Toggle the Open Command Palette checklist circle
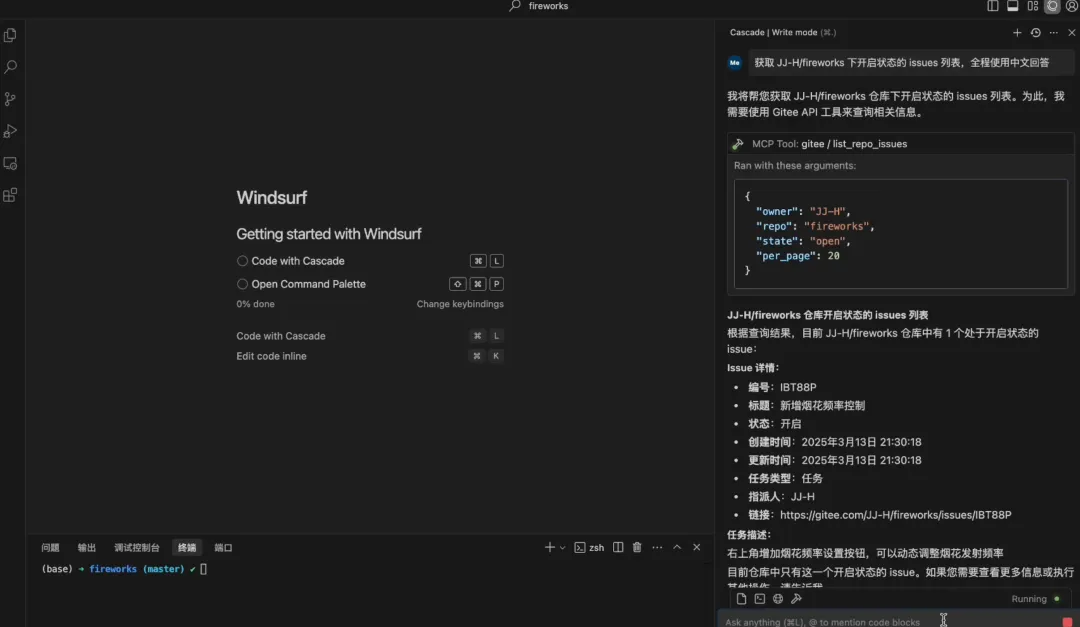Viewport: 1080px width, 627px height. (x=242, y=284)
